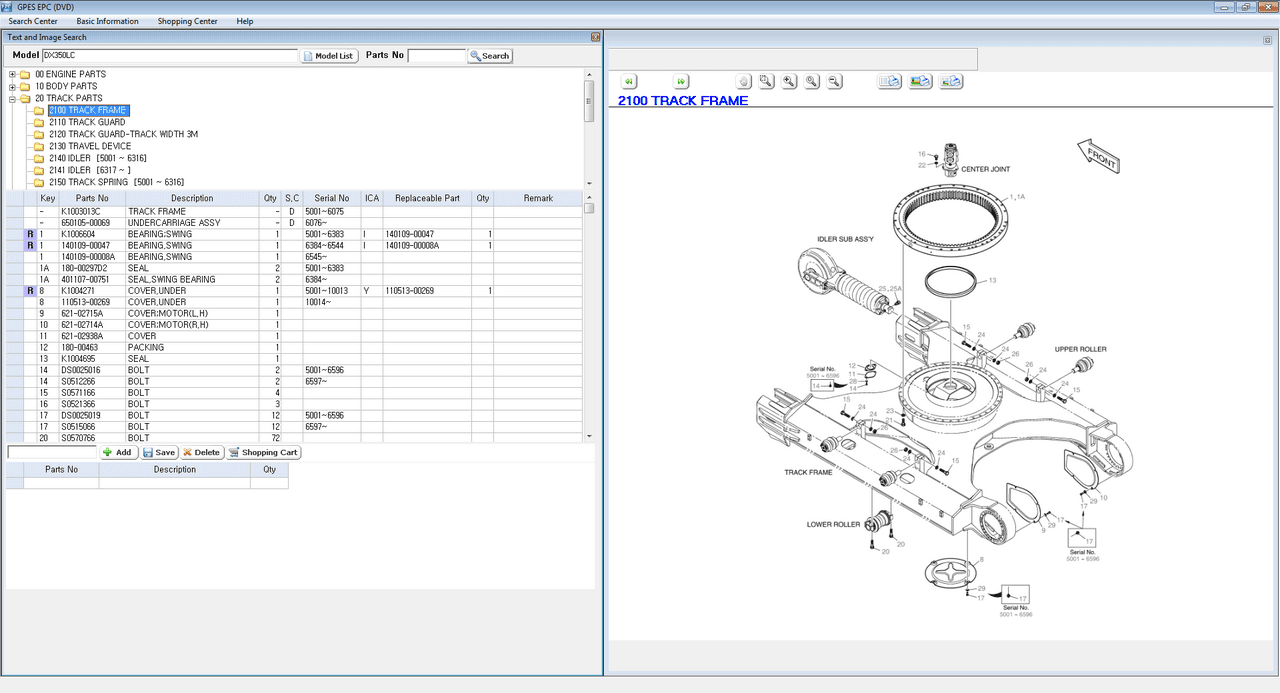The image size is (1280, 693).
Task: Open the Shopping Cart
Action: [x=263, y=452]
